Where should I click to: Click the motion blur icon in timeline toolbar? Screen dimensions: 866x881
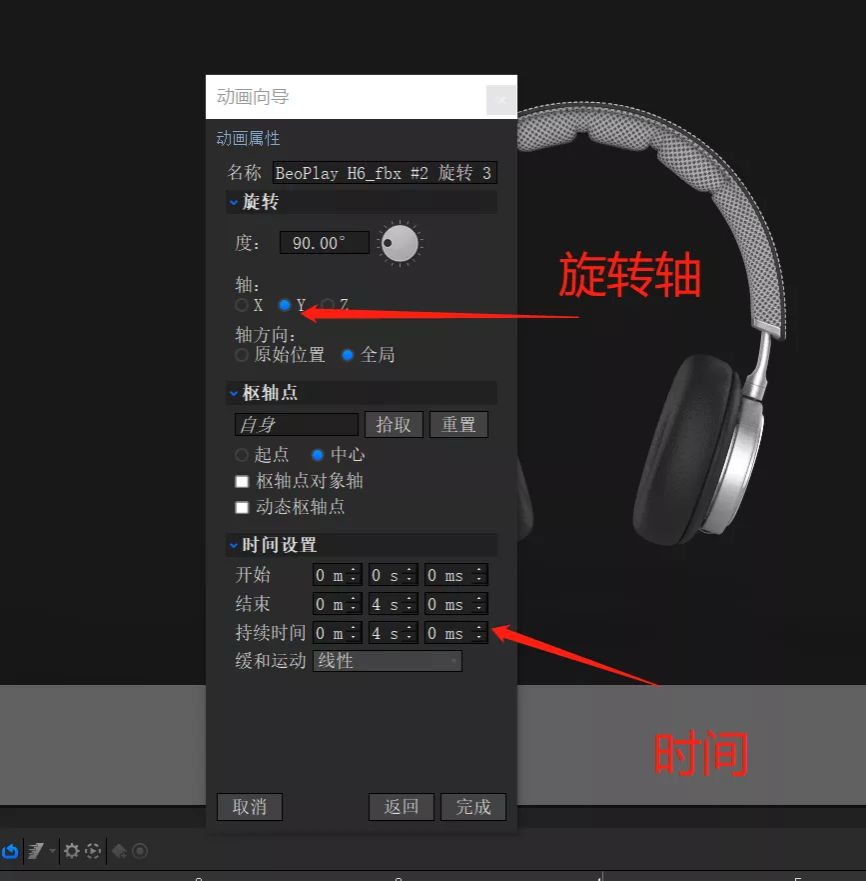[36, 851]
